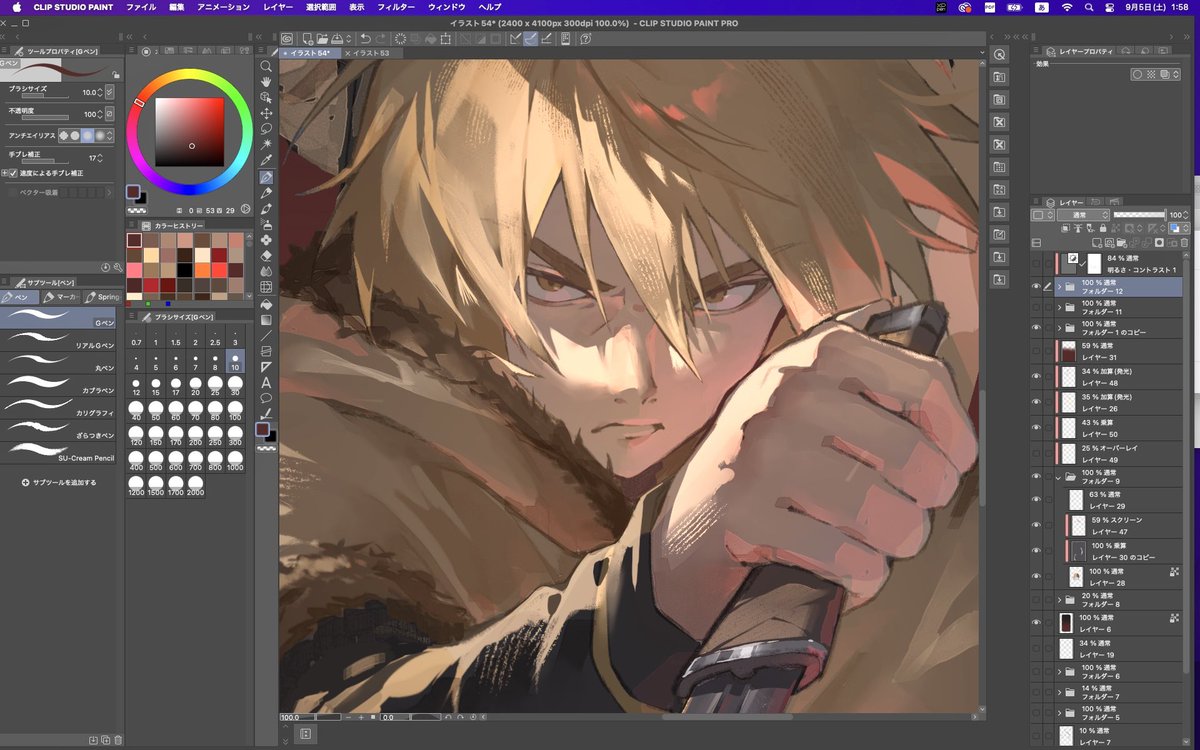
Task: Hide フォルダー 1 のコピー with its eye icon
Action: click(1036, 327)
